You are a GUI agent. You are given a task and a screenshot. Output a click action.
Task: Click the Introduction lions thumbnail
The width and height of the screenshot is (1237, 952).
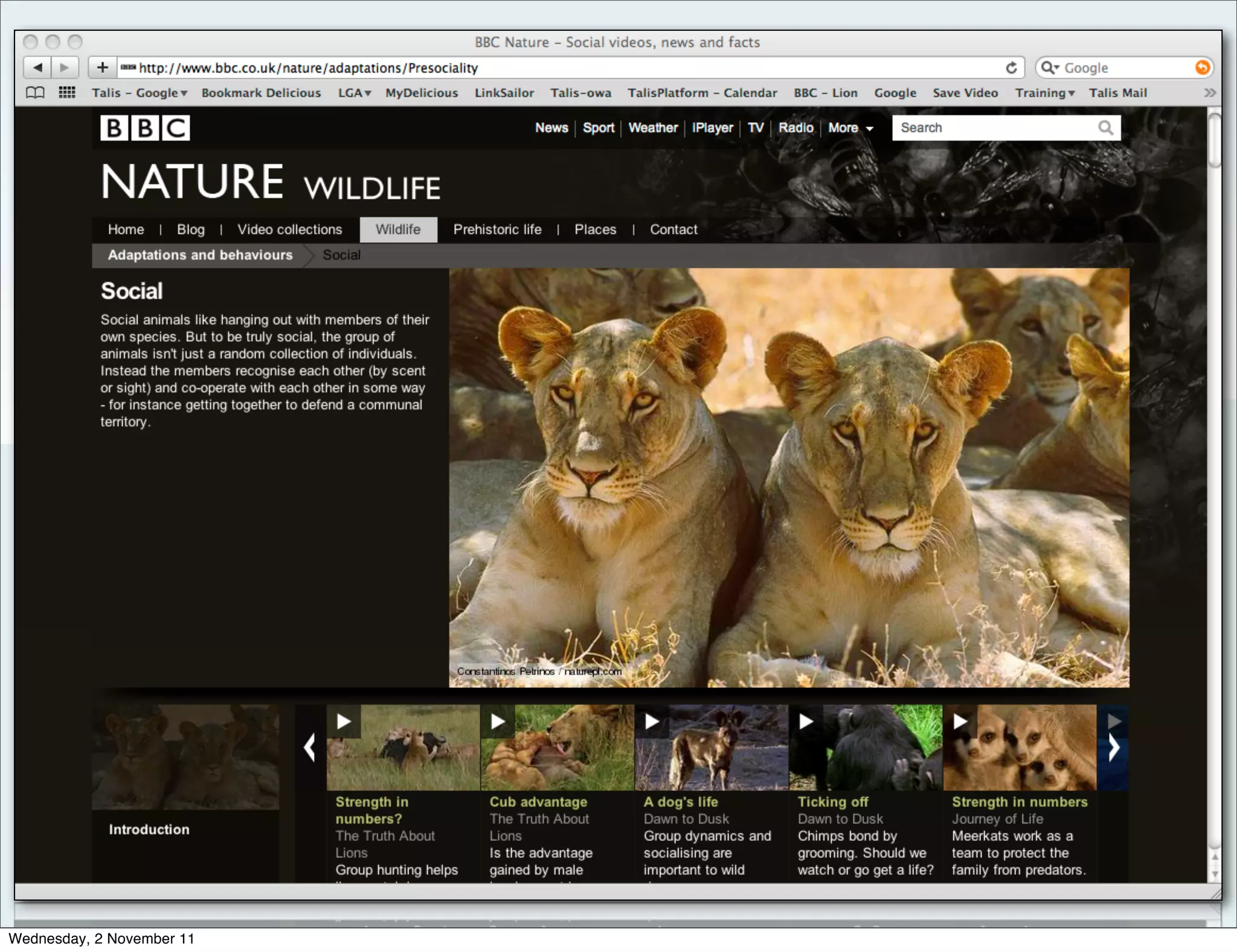point(185,757)
